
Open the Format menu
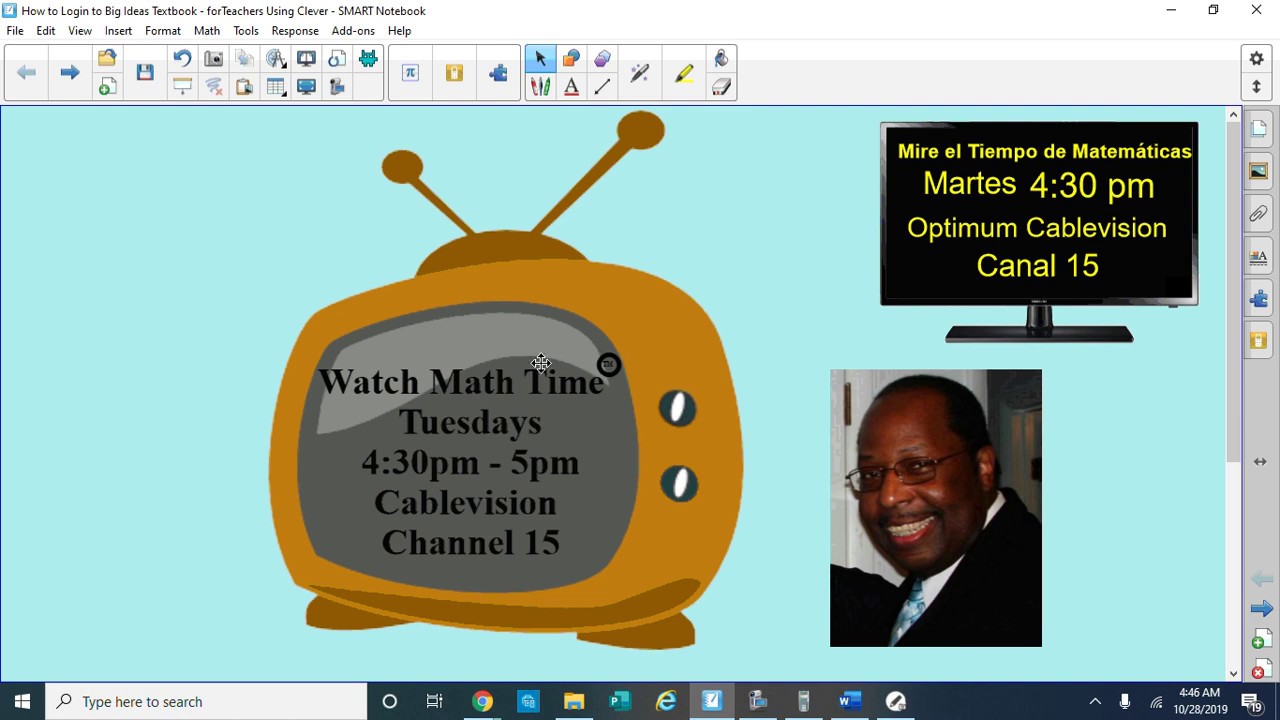(163, 31)
